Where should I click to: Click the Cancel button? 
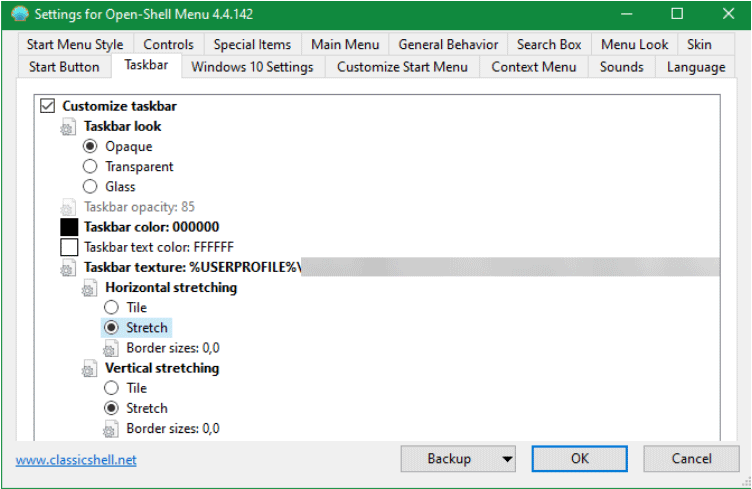[x=691, y=459]
